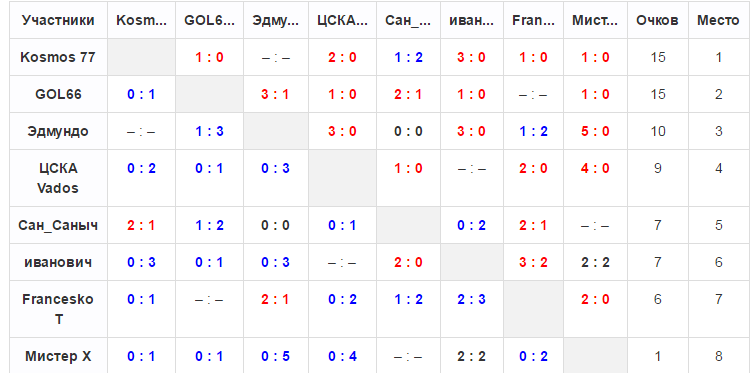
Task: Click the Сан_Саныч participant name
Action: (58, 226)
